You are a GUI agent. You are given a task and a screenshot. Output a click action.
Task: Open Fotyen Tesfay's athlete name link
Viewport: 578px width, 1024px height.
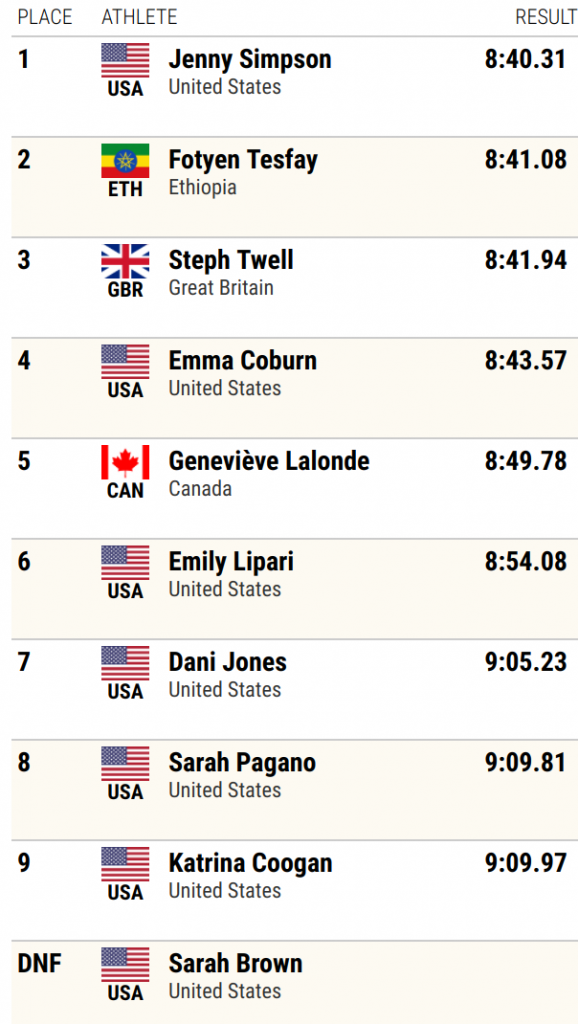243,160
